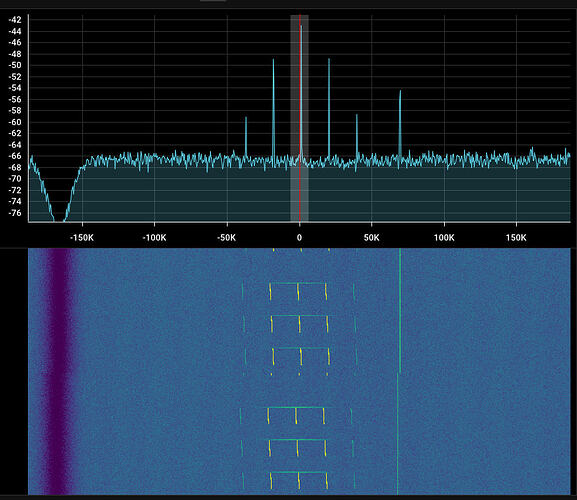This screenshot has height=500, width=577.
Task: Click the -150K frequency axis label
Action: tap(82, 238)
